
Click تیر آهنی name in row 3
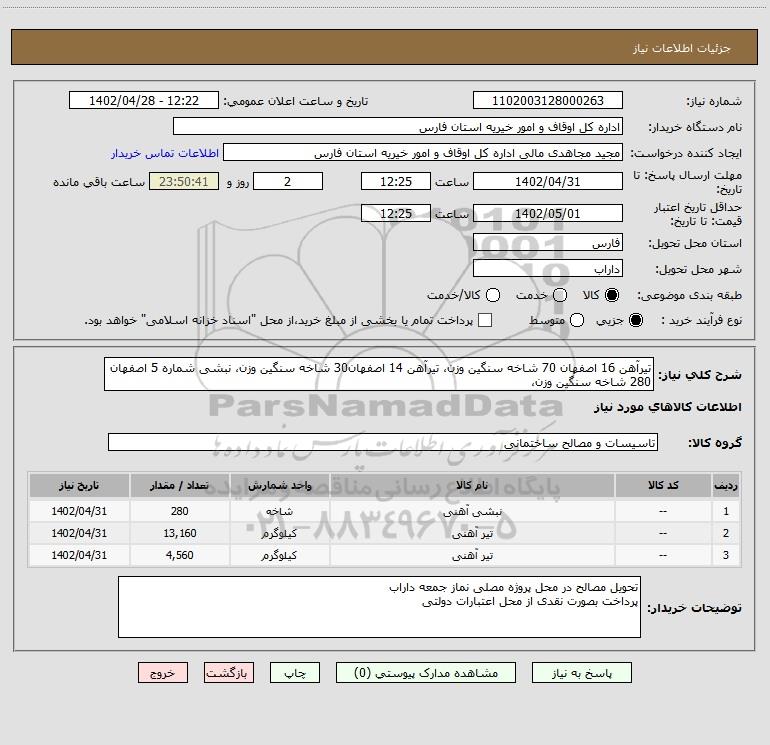pyautogui.click(x=472, y=555)
